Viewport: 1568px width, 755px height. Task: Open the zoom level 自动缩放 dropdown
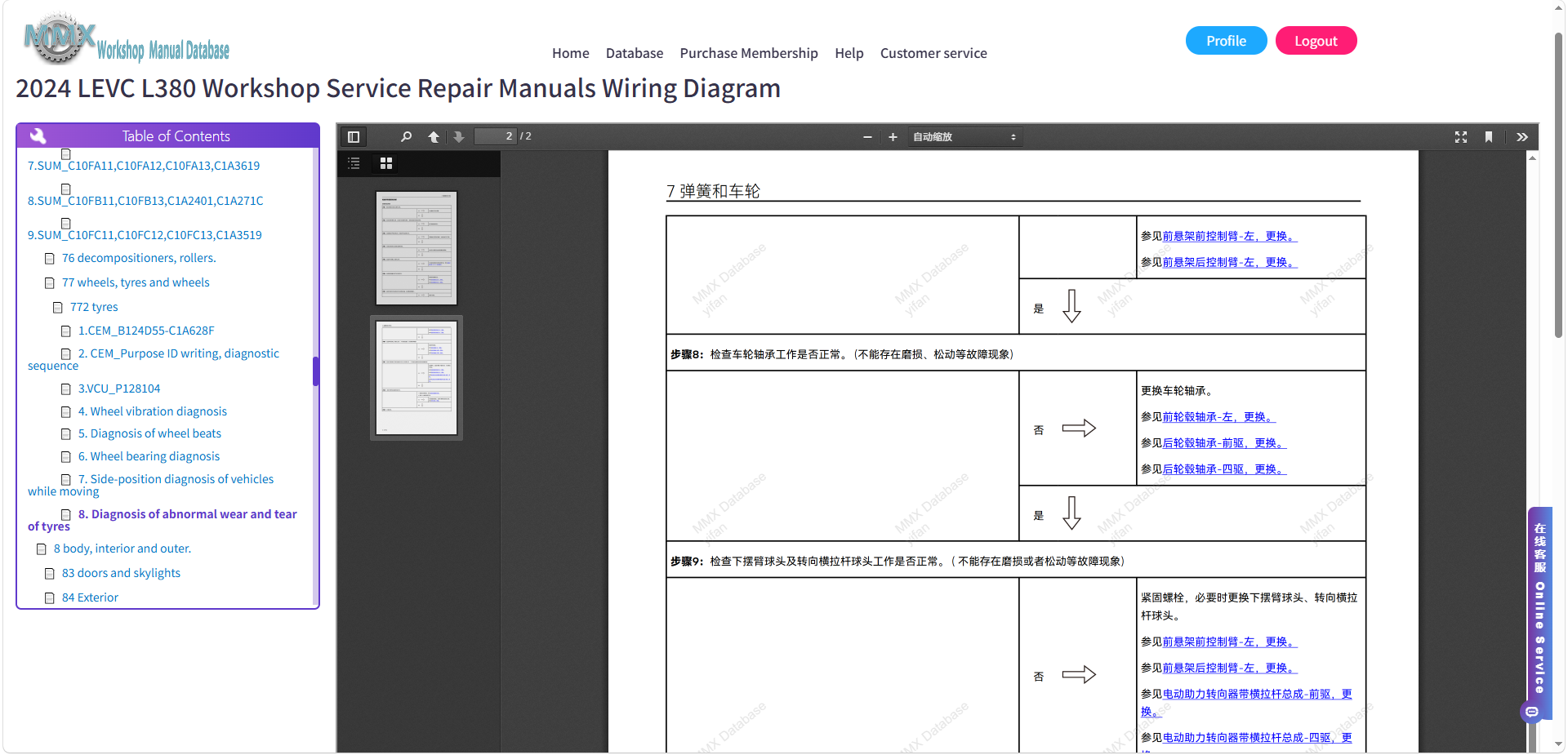(x=964, y=137)
